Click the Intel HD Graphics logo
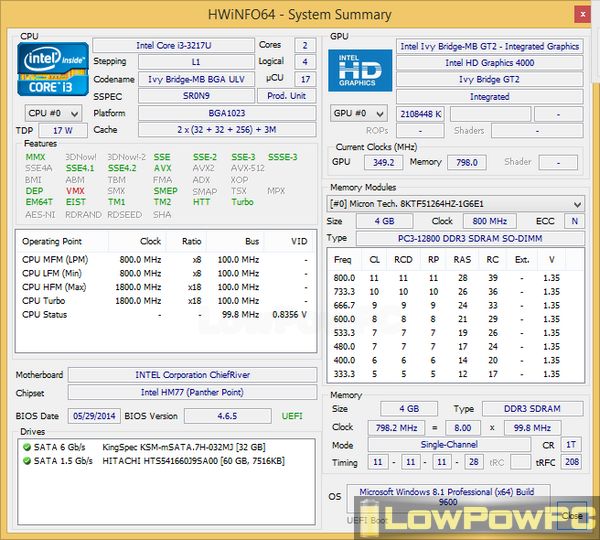 pyautogui.click(x=360, y=70)
